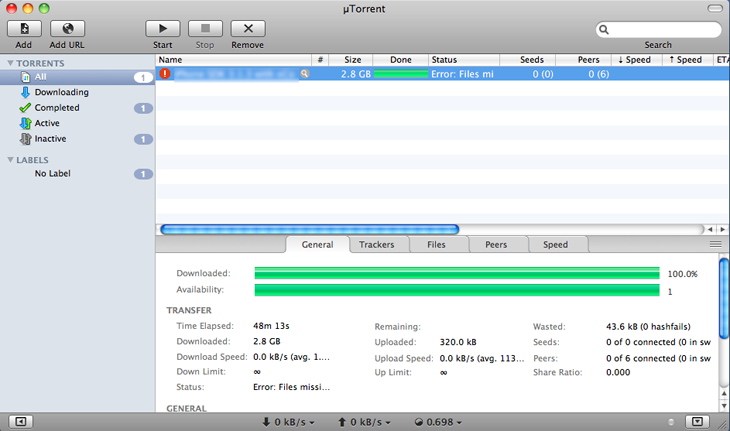Select Inactive category in sidebar

tap(77, 139)
